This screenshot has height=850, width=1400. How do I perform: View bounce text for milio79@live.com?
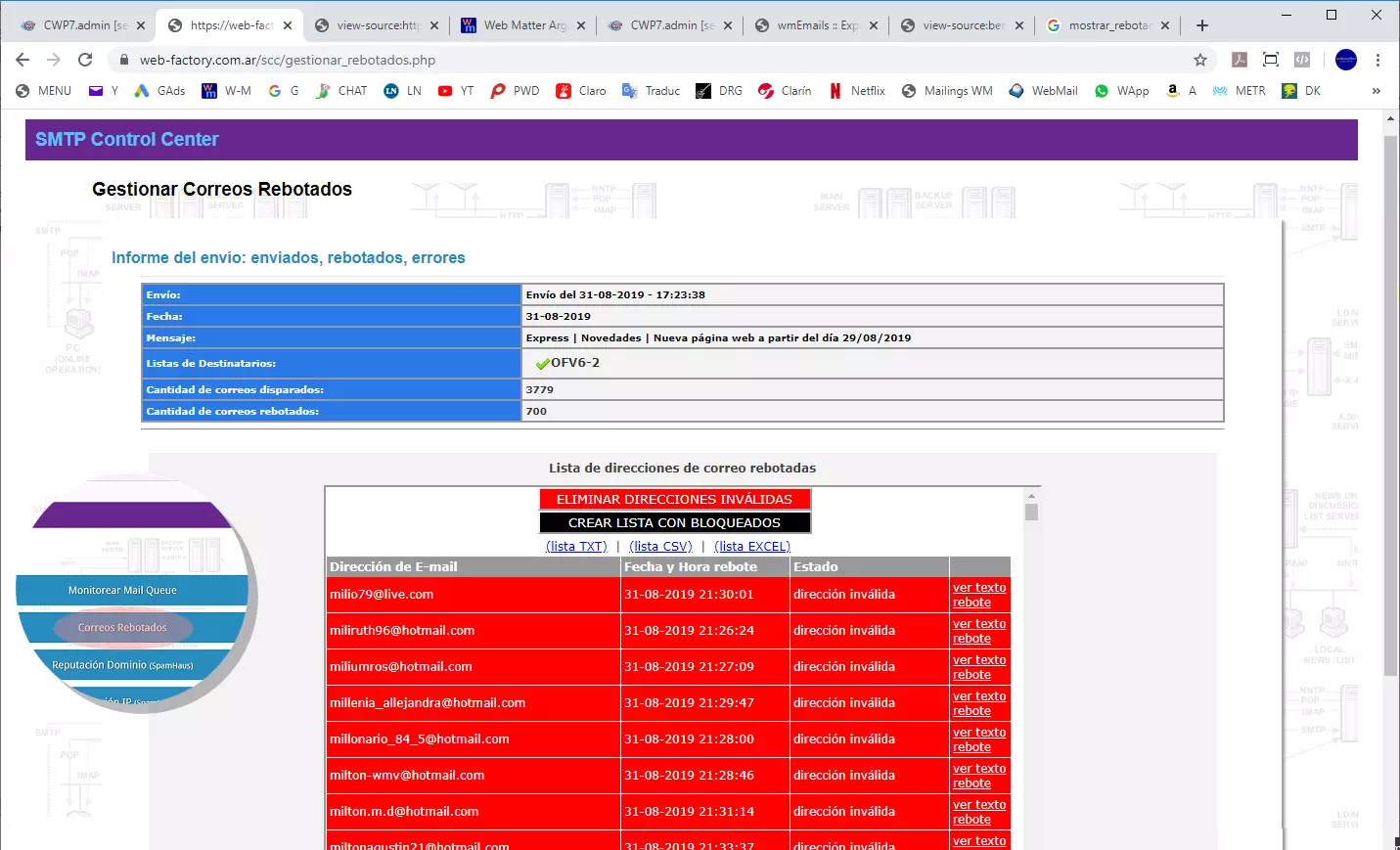pyautogui.click(x=978, y=595)
